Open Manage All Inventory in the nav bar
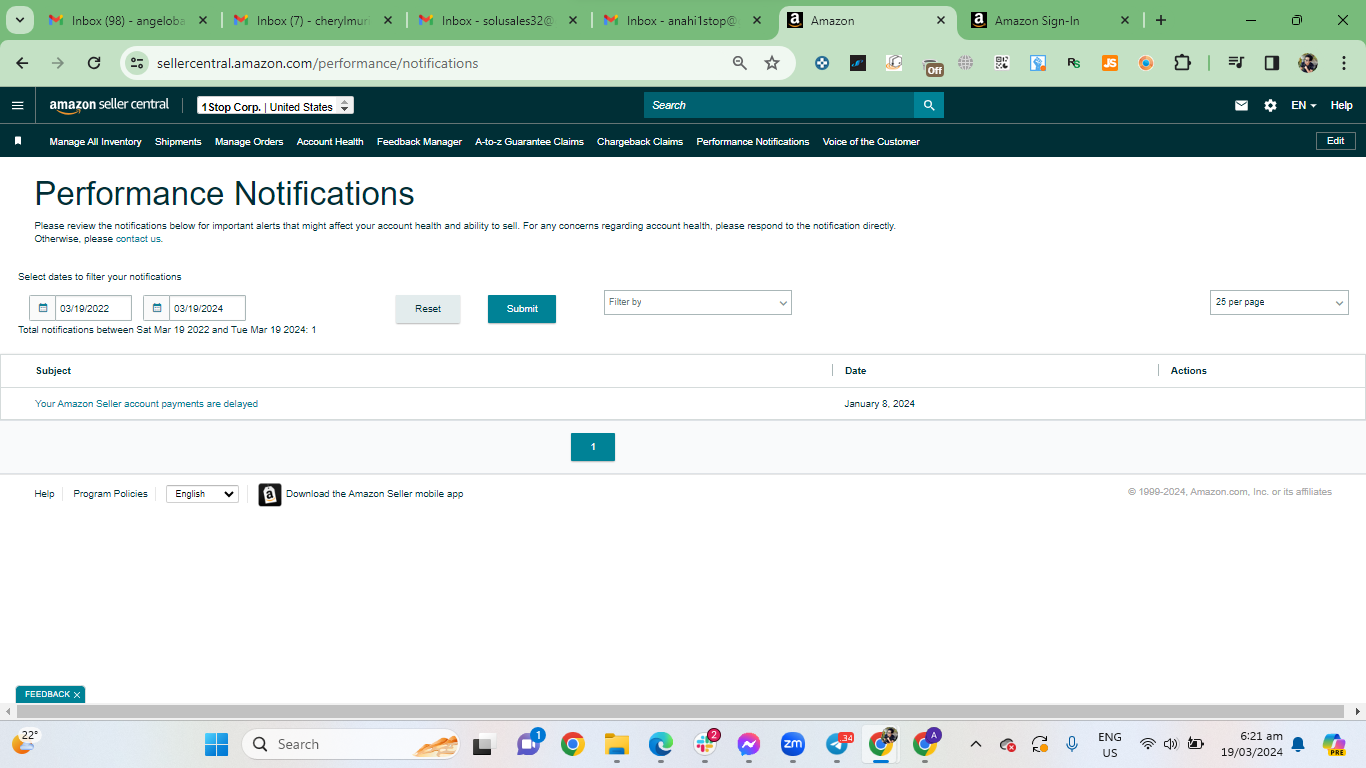 (x=95, y=142)
